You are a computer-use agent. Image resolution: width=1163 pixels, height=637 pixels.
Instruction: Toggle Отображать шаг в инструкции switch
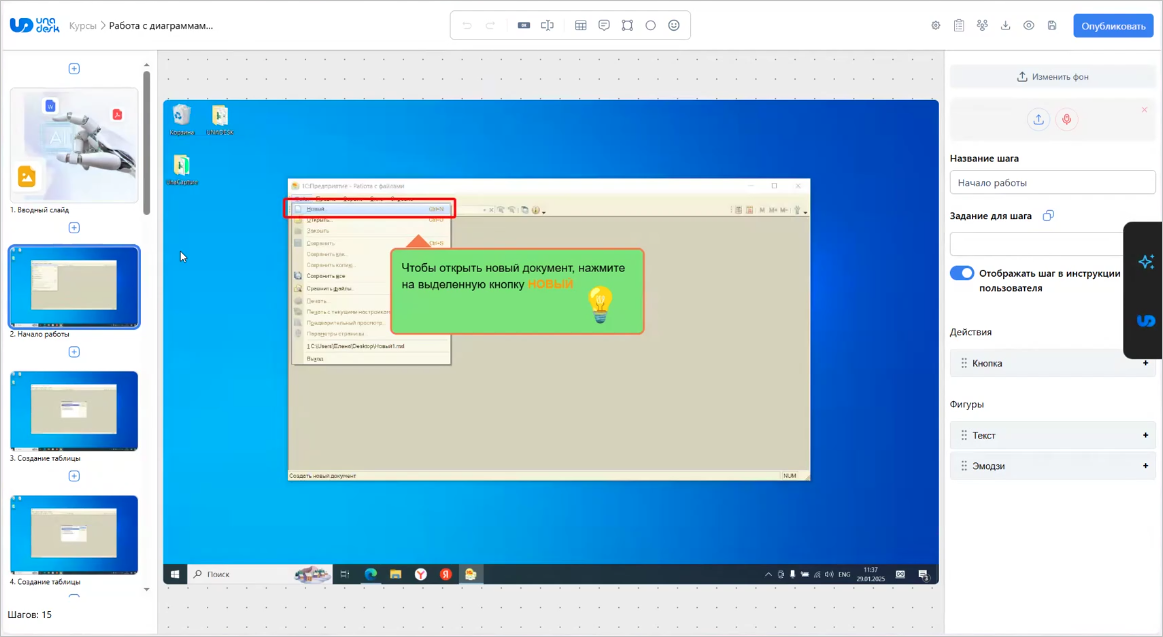[962, 273]
